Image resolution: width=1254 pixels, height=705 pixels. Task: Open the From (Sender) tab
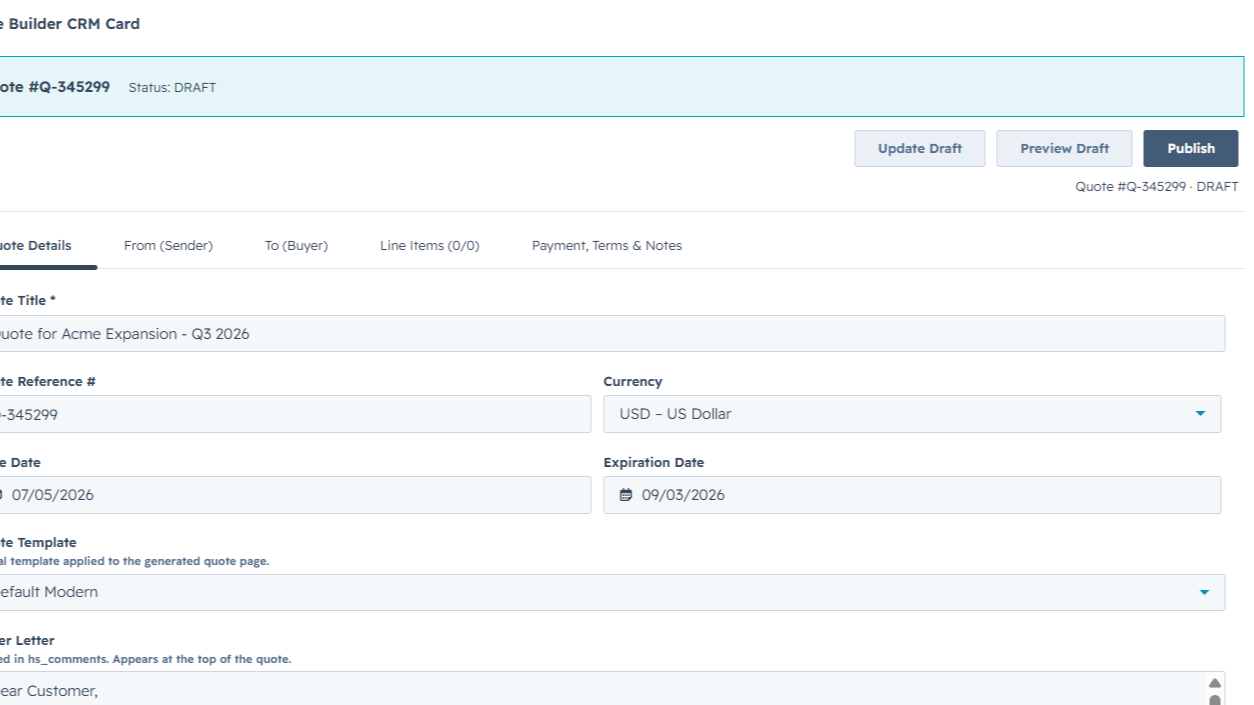[168, 246]
